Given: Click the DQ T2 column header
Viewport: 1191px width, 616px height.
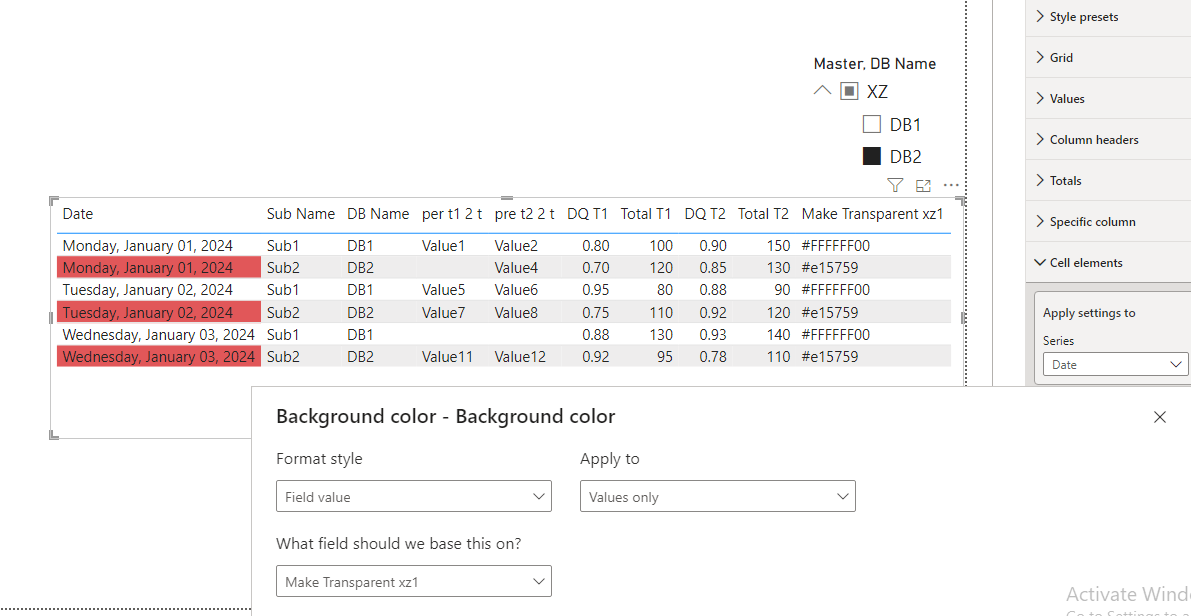Looking at the screenshot, I should point(705,214).
